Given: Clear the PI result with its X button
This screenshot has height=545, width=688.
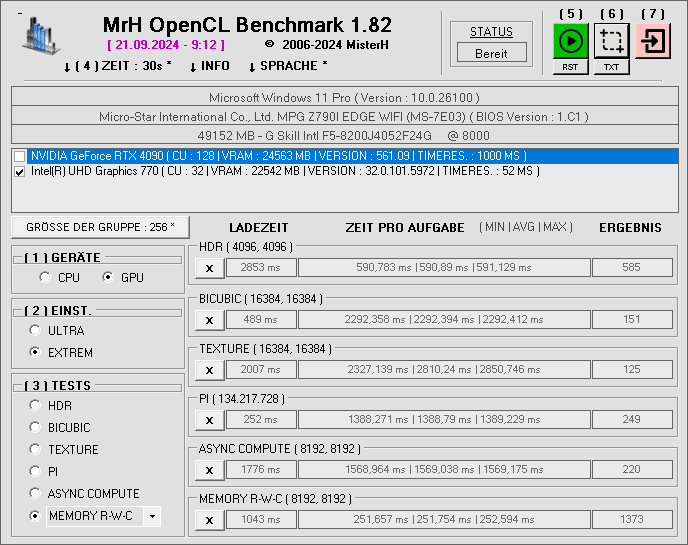Looking at the screenshot, I should (210, 420).
